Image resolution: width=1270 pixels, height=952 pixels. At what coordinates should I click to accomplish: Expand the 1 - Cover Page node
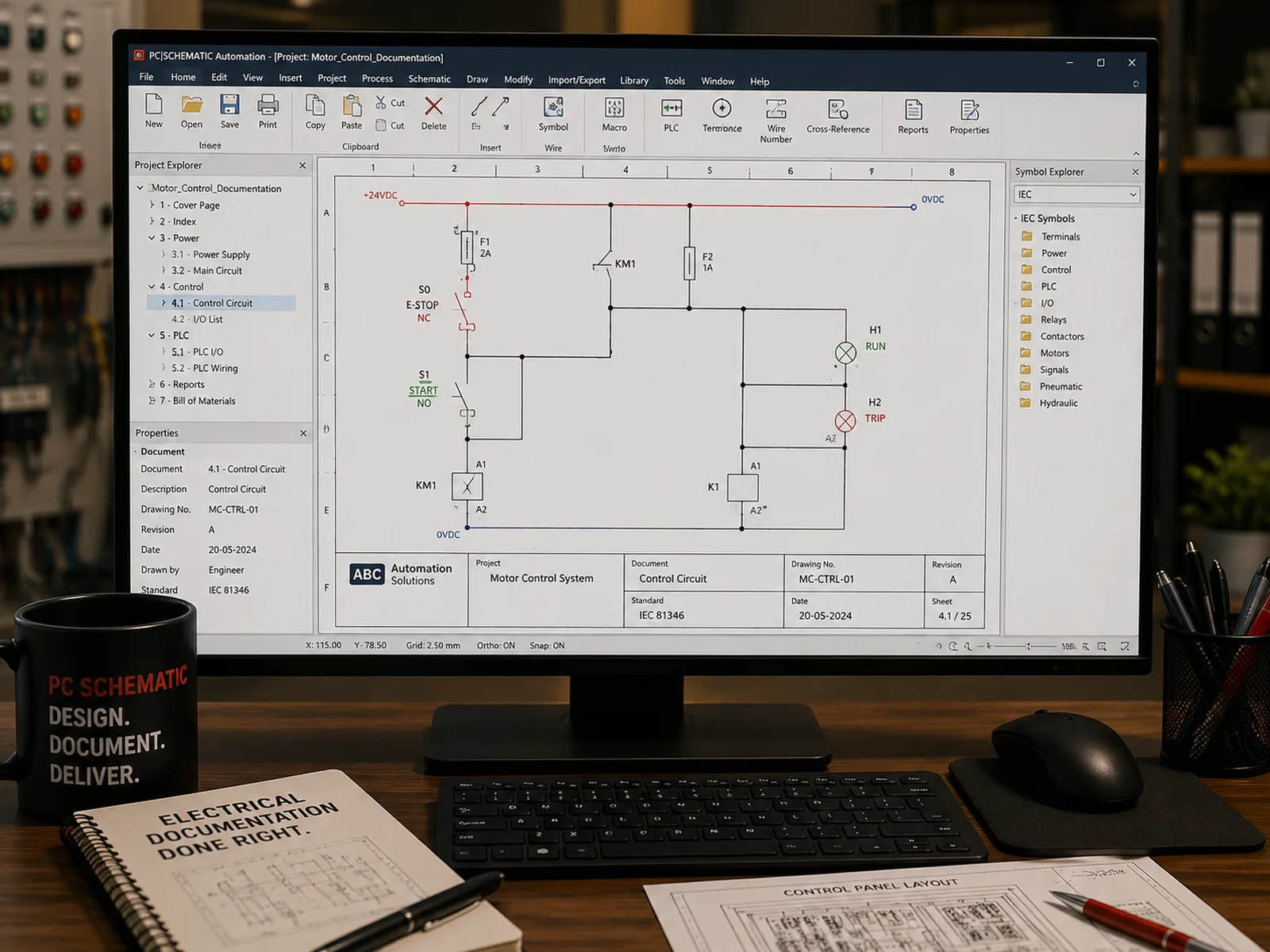pos(152,205)
